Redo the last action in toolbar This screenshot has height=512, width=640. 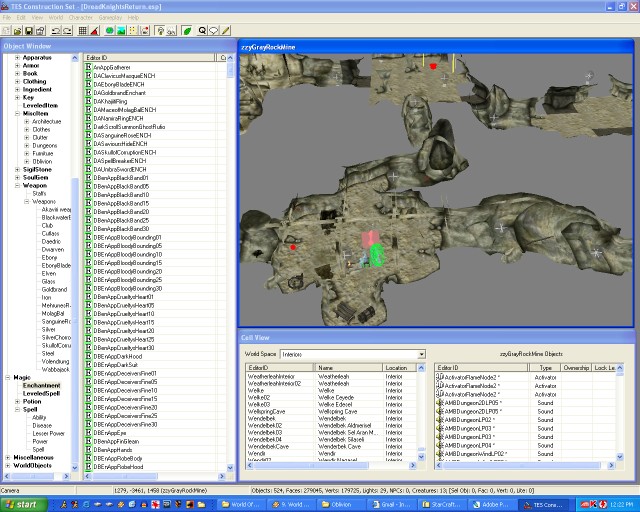[67, 31]
